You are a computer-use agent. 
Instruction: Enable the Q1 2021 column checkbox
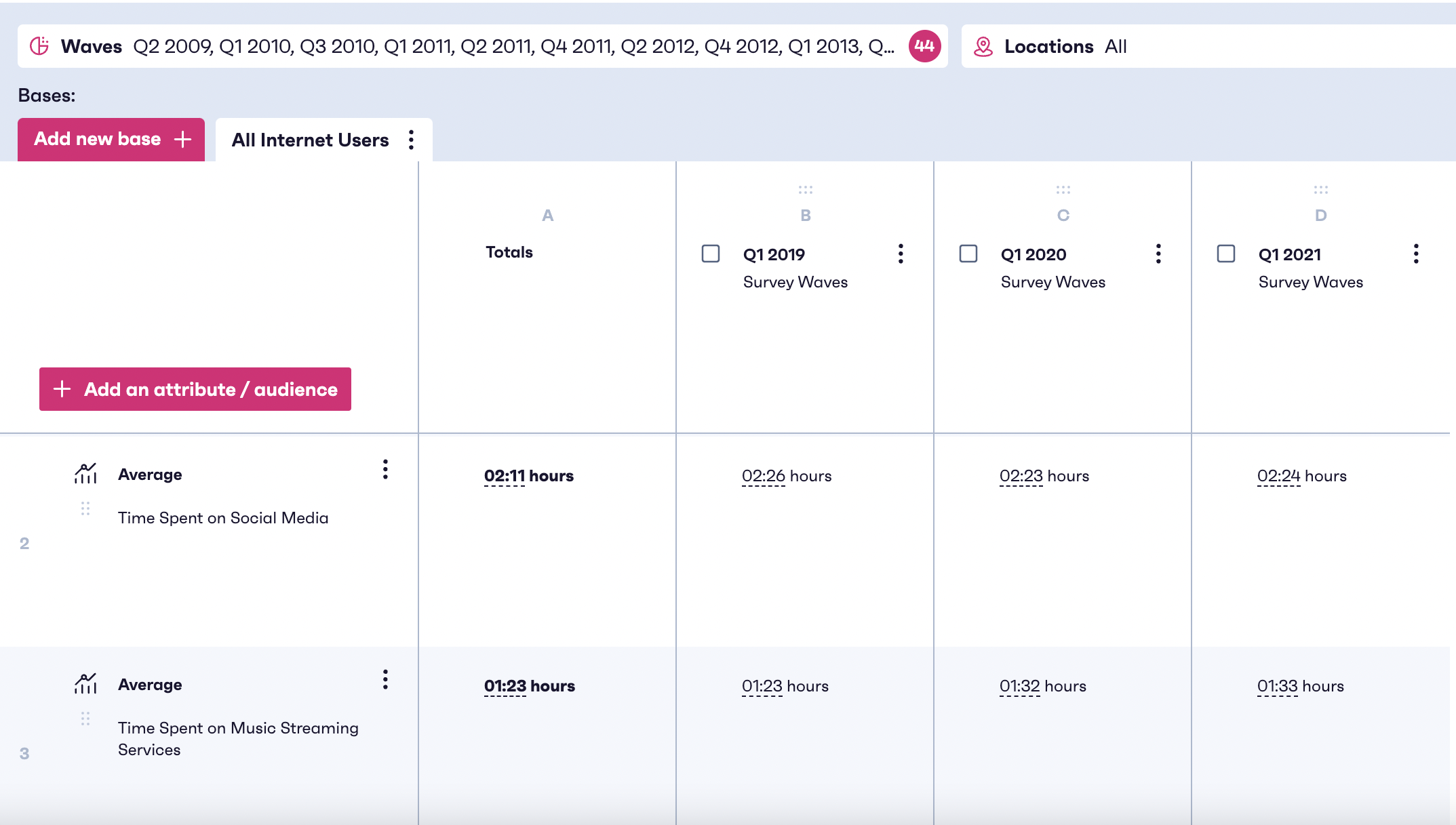click(x=1225, y=254)
